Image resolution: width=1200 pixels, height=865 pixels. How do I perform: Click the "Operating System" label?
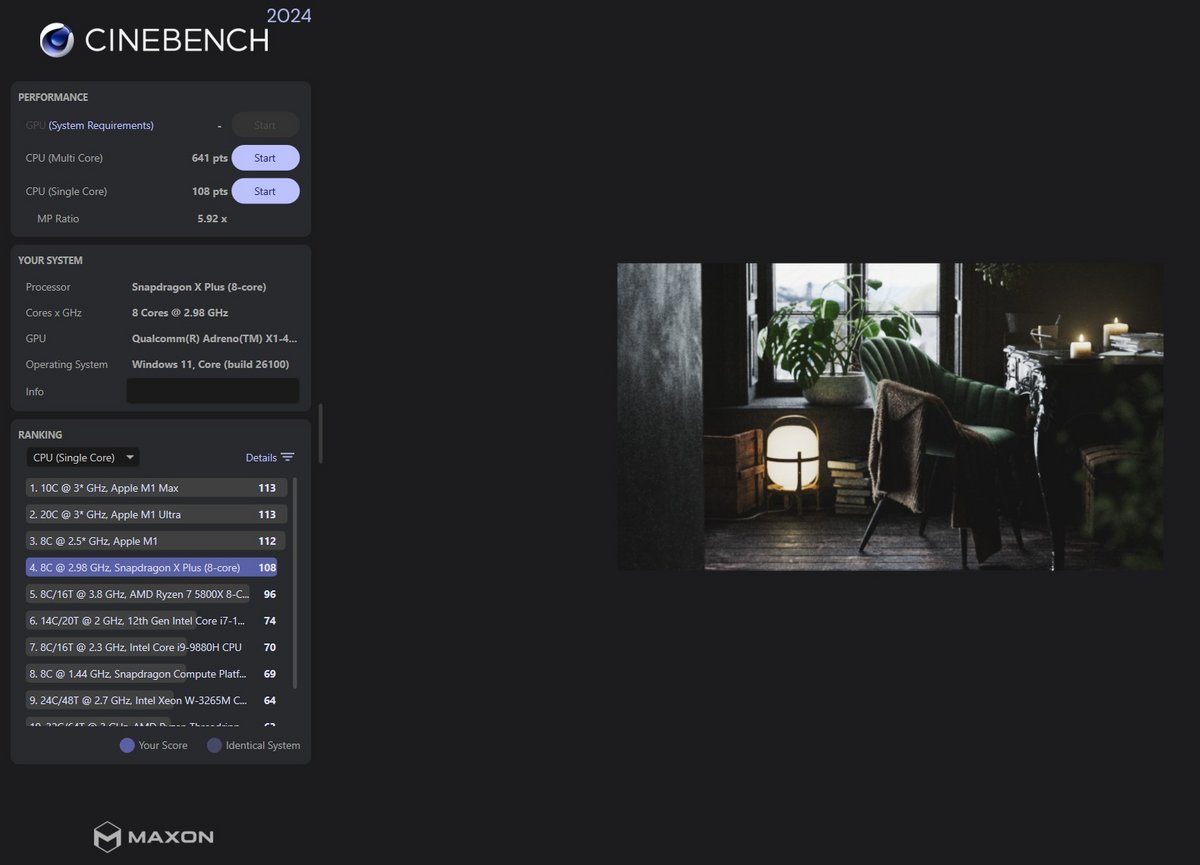click(67, 365)
